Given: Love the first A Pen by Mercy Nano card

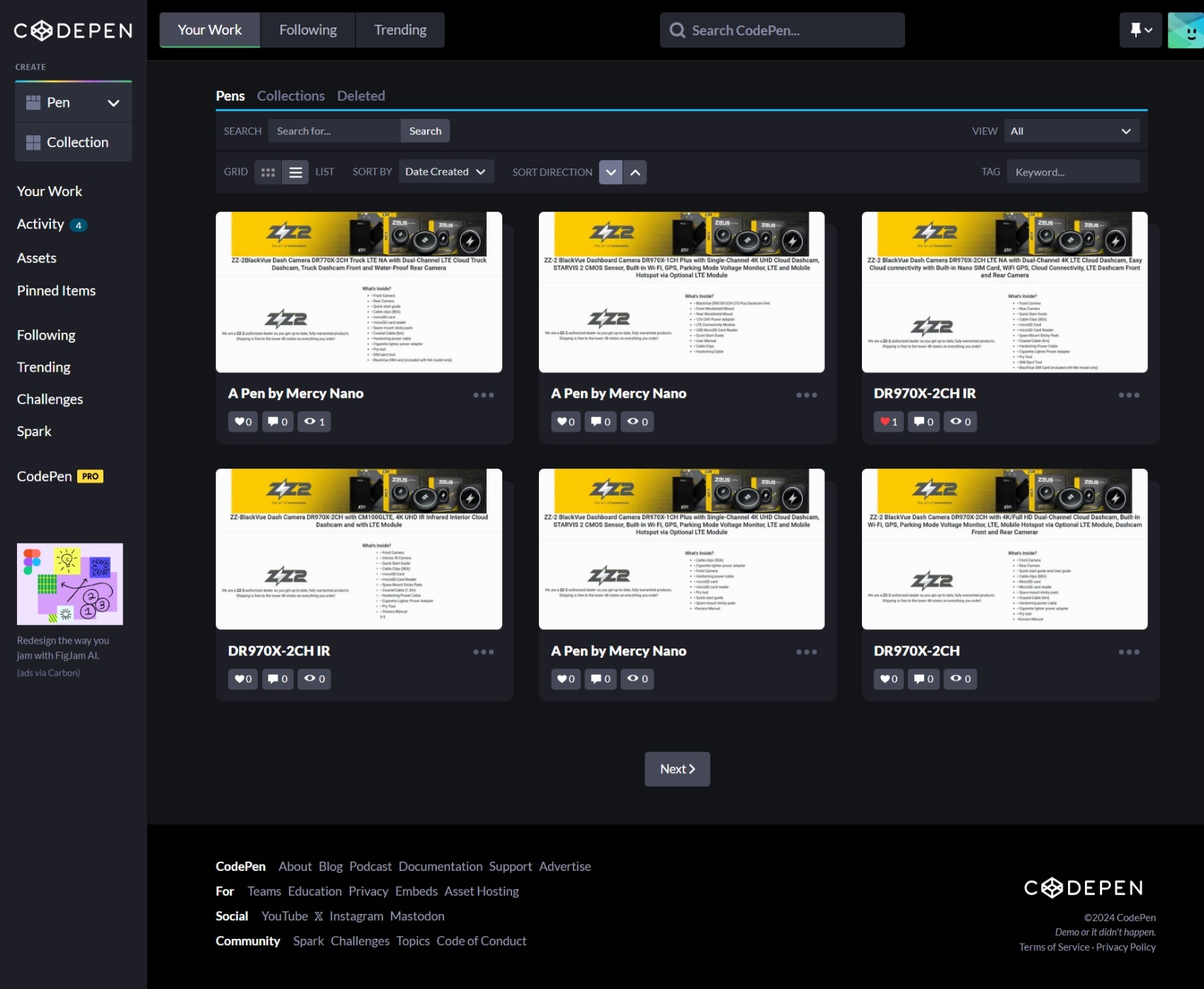Looking at the screenshot, I should pyautogui.click(x=243, y=422).
